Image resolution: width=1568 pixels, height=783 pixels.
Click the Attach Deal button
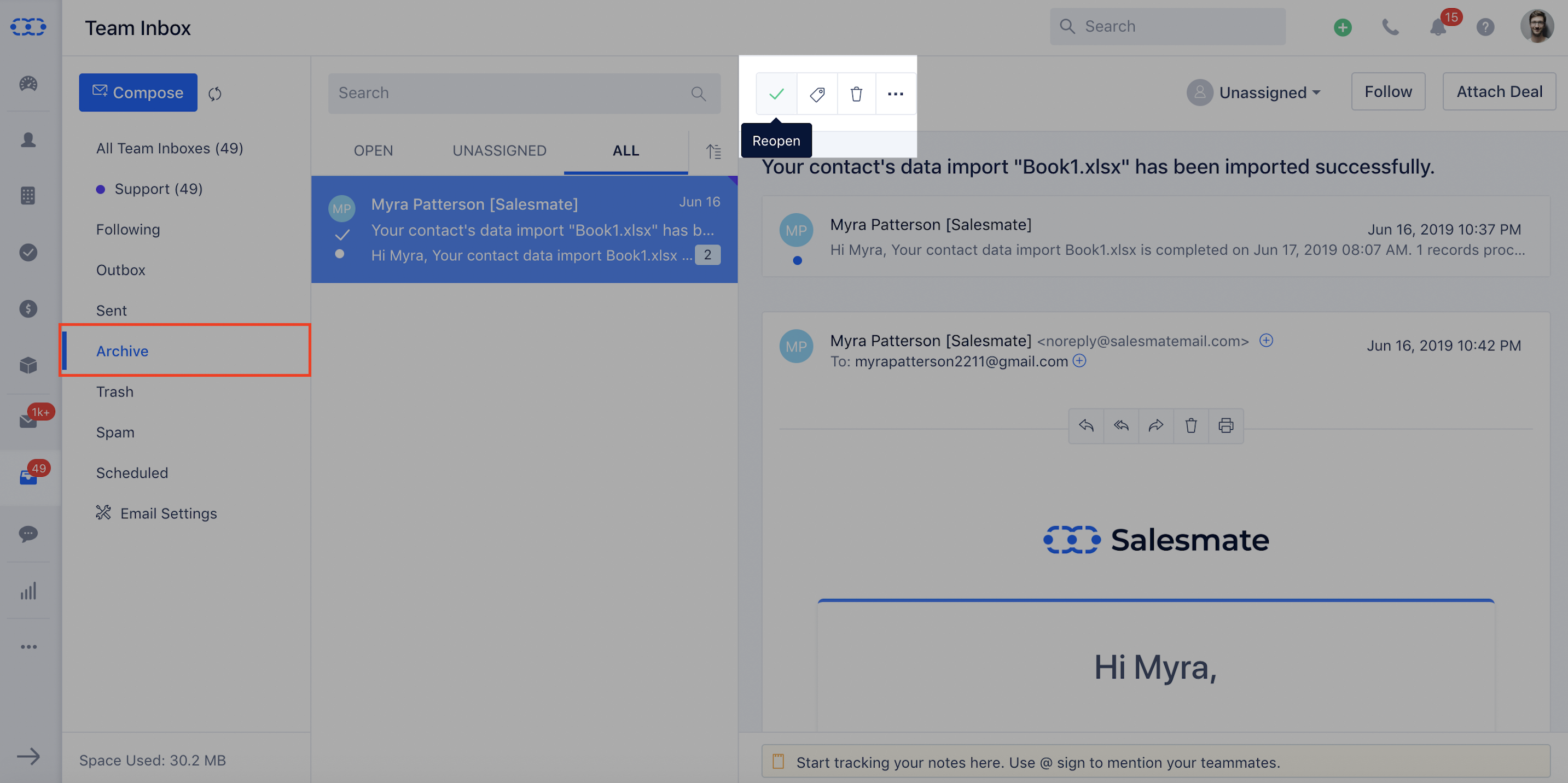1499,92
